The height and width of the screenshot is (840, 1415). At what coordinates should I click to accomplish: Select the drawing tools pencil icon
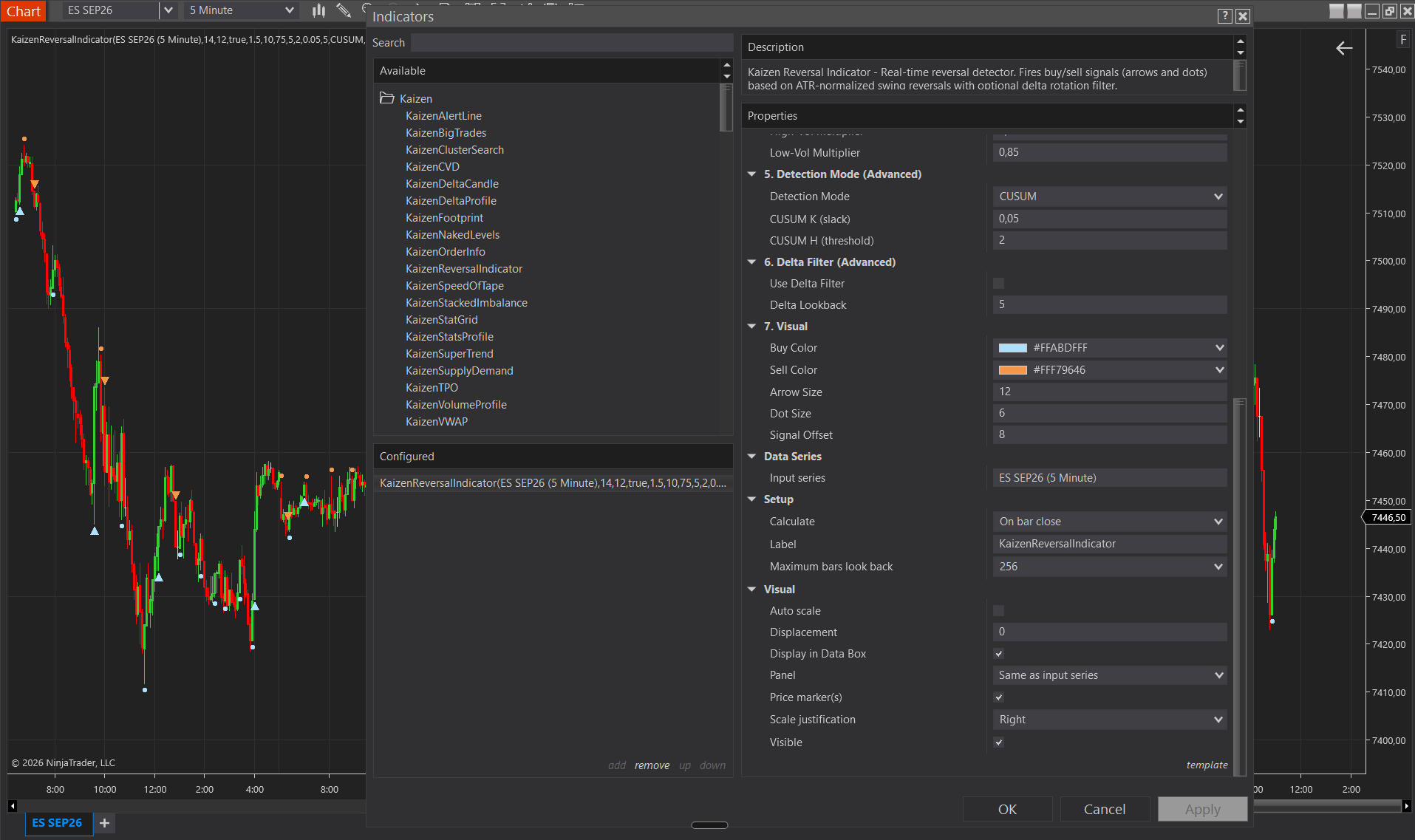tap(344, 10)
